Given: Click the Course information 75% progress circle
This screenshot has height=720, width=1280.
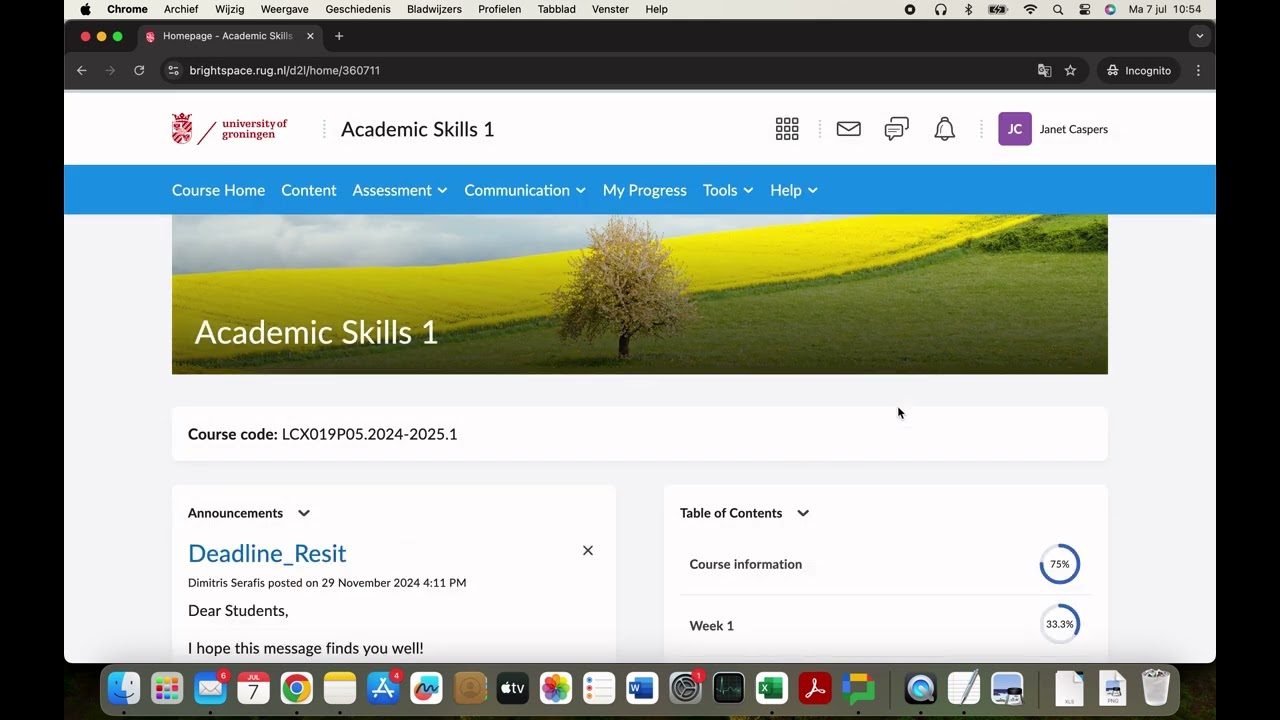Looking at the screenshot, I should point(1059,564).
